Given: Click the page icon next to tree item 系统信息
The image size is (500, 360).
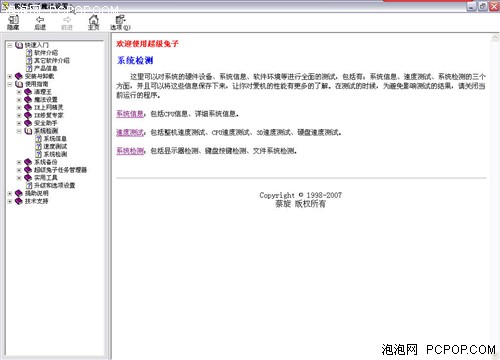Looking at the screenshot, I should tap(38, 139).
